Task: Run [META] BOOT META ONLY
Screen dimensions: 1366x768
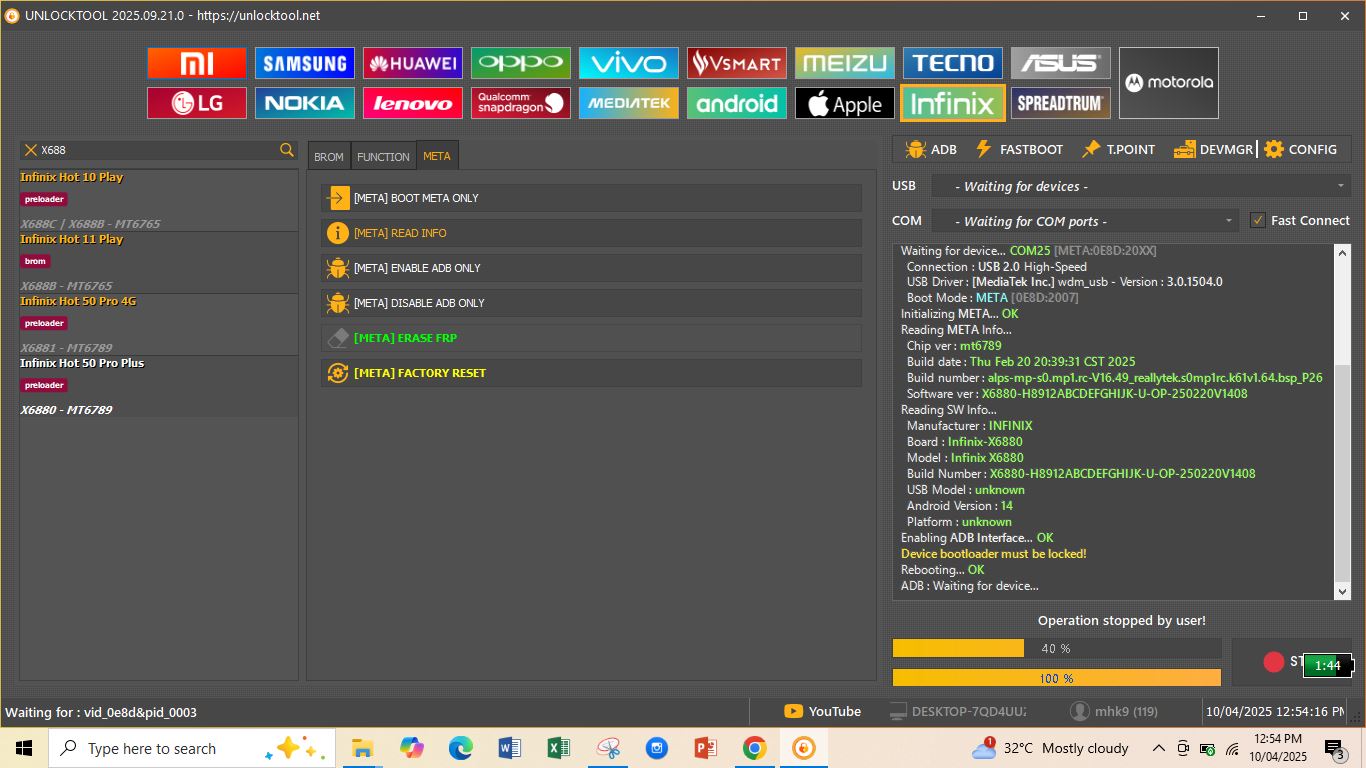Action: click(591, 198)
